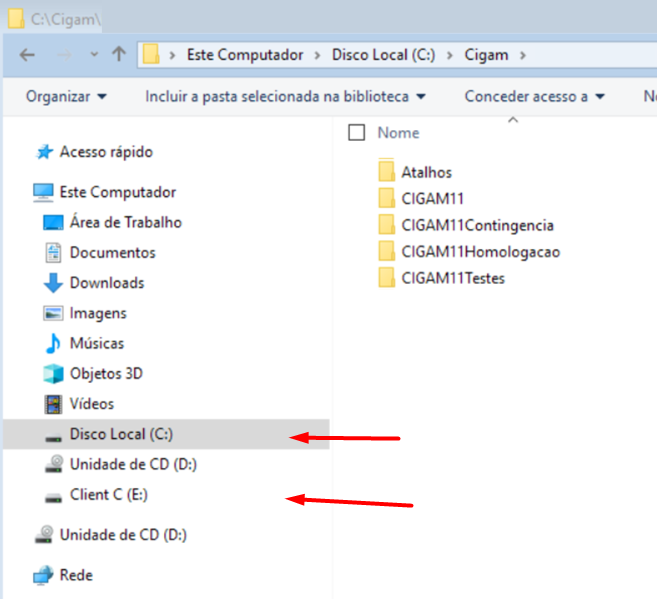Click the Acesso rápido star icon
657x599 pixels.
[x=44, y=152]
